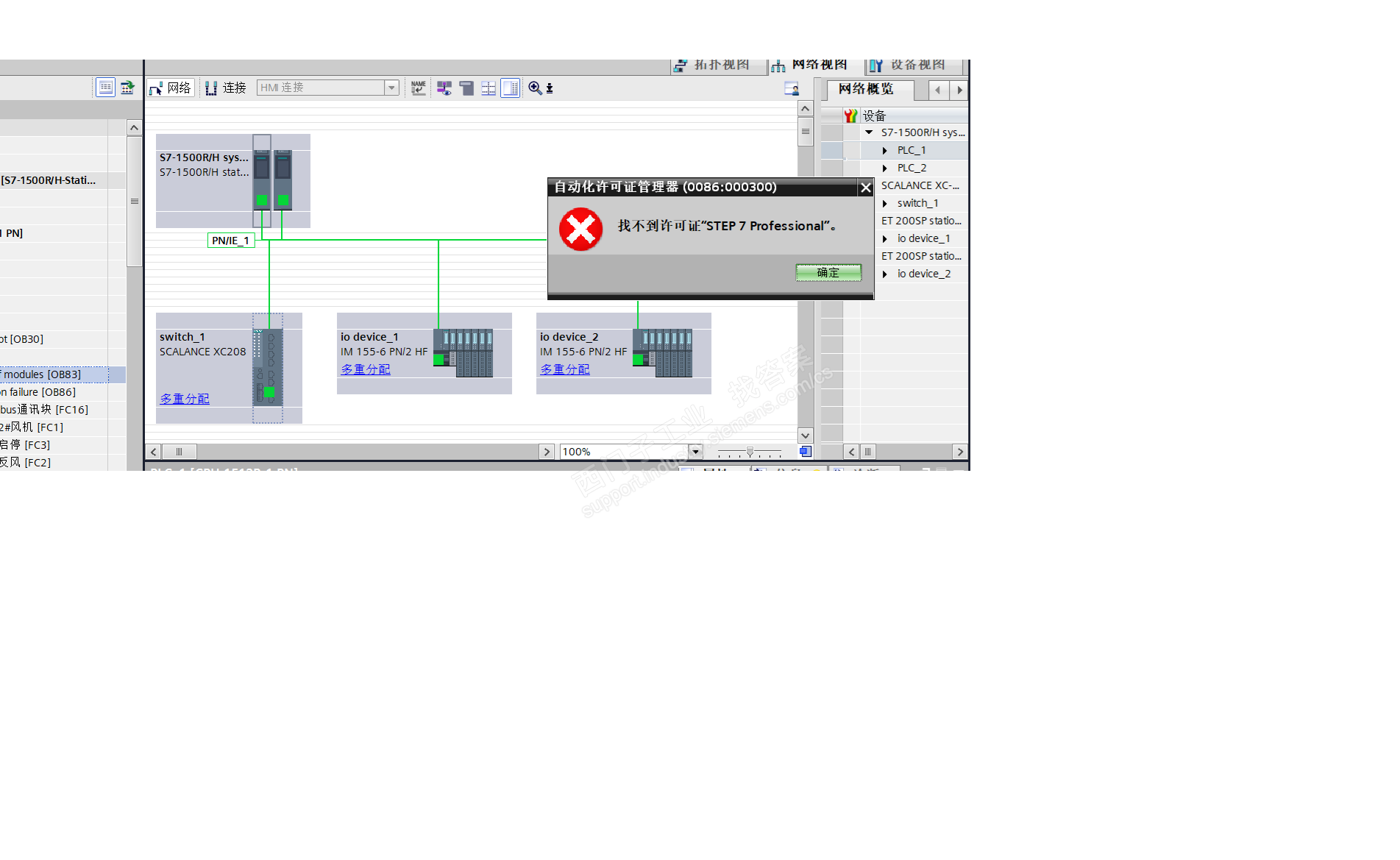The image size is (1400, 860).
Task: Click the show address labels icon
Action: click(x=444, y=88)
